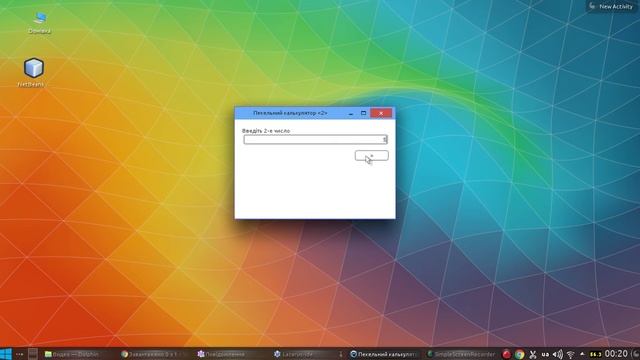Screen dimensions: 640x360
Task: Switch to Пекельний калькулятор taskbar entry
Action: (x=384, y=354)
